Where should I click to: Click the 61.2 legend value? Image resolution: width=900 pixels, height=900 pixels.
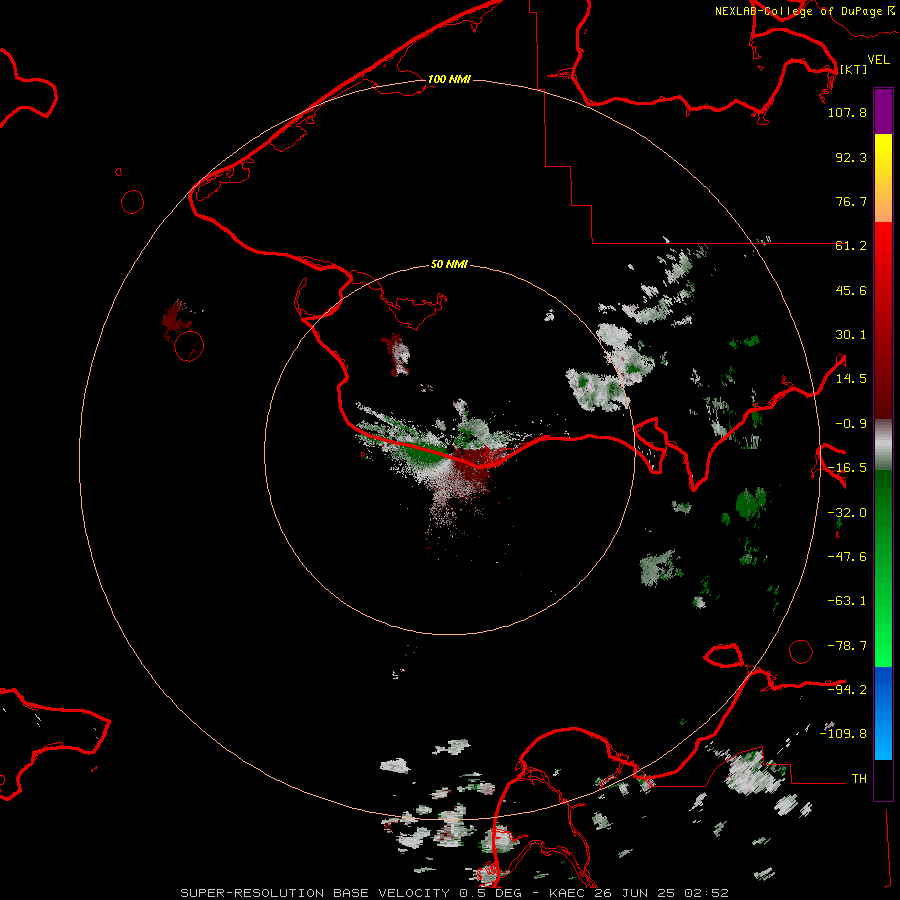pos(851,246)
